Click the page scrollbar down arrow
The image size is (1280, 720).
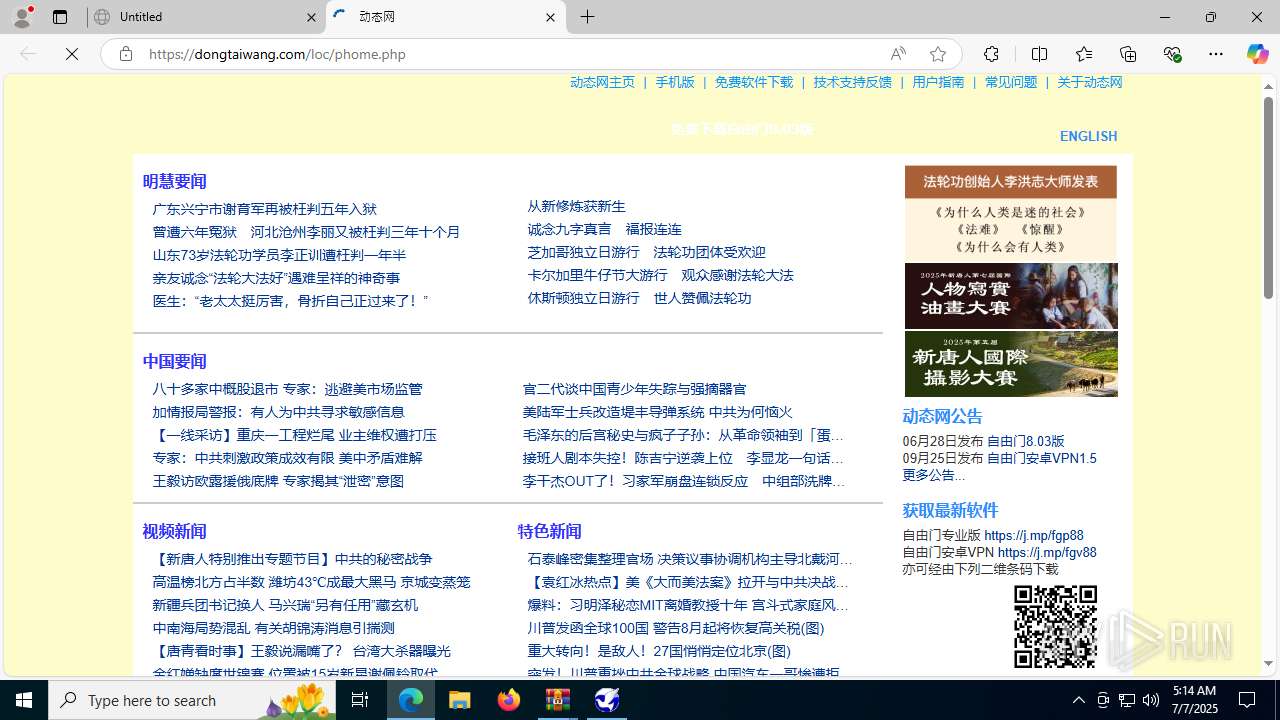[1268, 663]
